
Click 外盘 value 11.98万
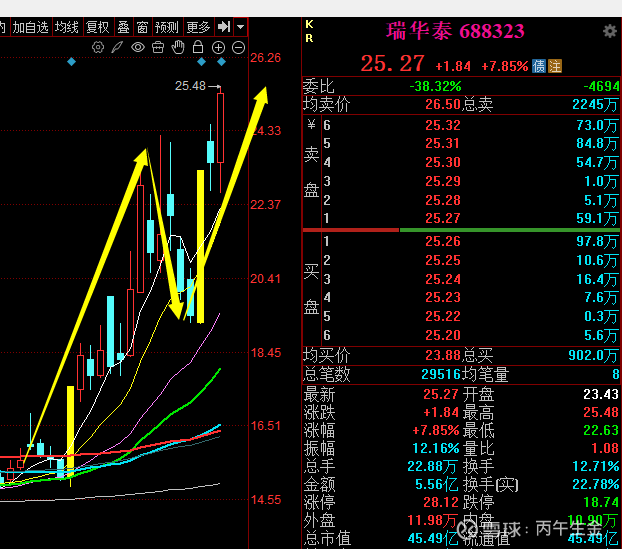pyautogui.click(x=432, y=520)
